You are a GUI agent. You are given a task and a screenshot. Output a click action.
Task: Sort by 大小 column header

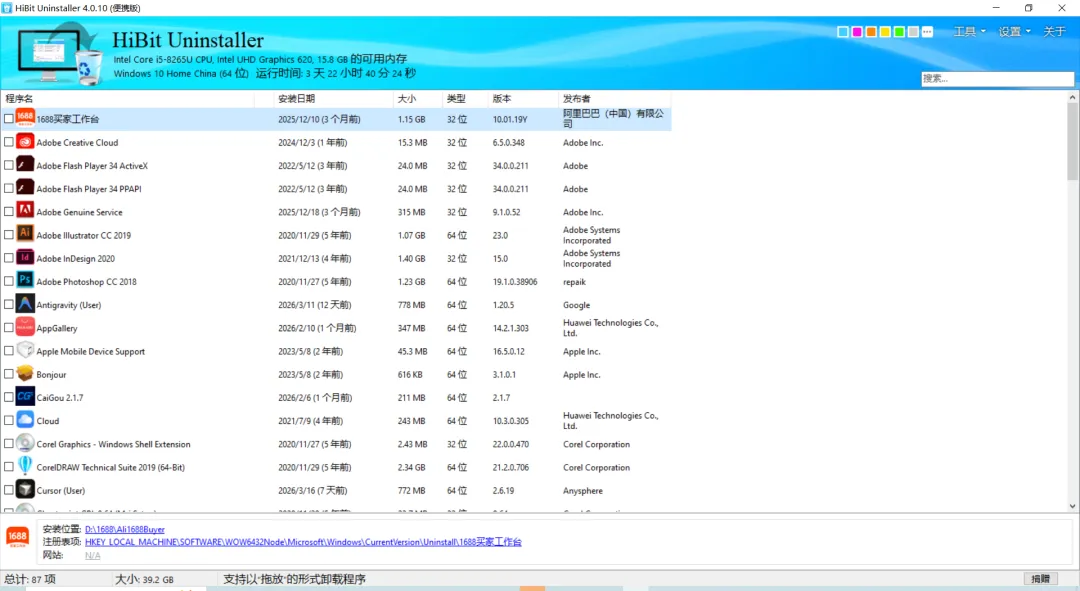coord(418,98)
